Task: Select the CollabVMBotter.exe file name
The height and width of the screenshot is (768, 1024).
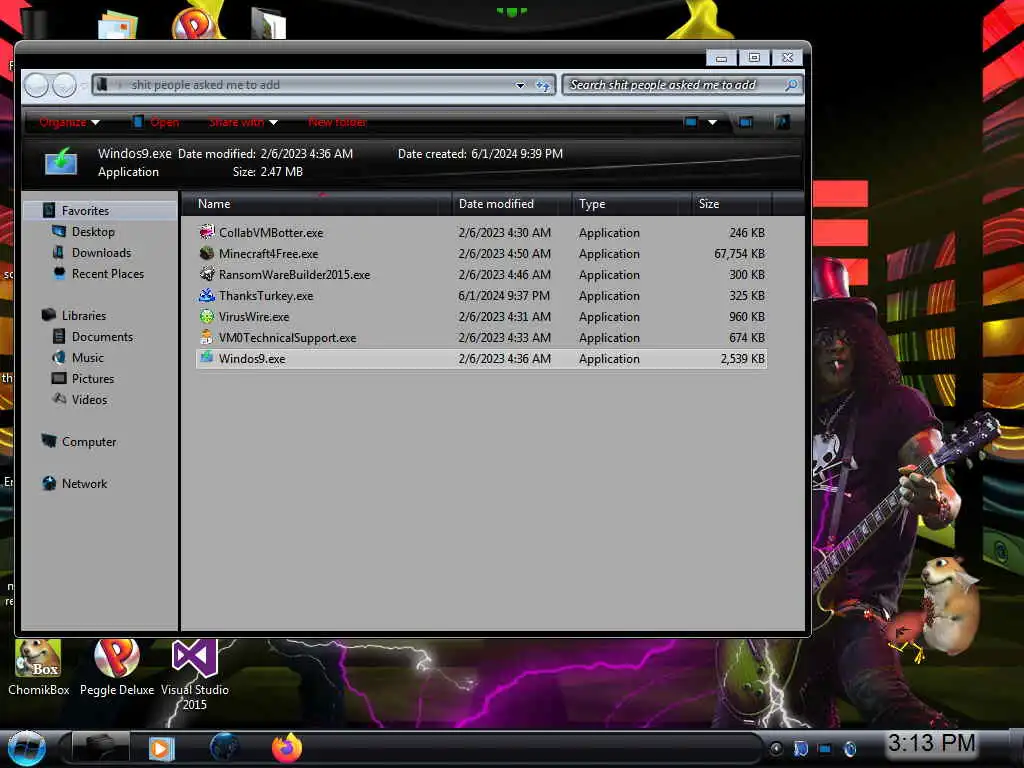Action: point(271,232)
